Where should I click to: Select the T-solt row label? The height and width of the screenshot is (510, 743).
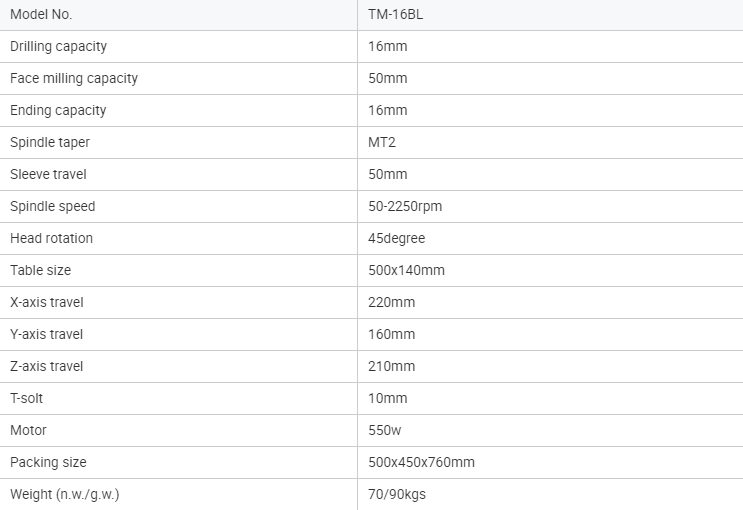click(27, 398)
